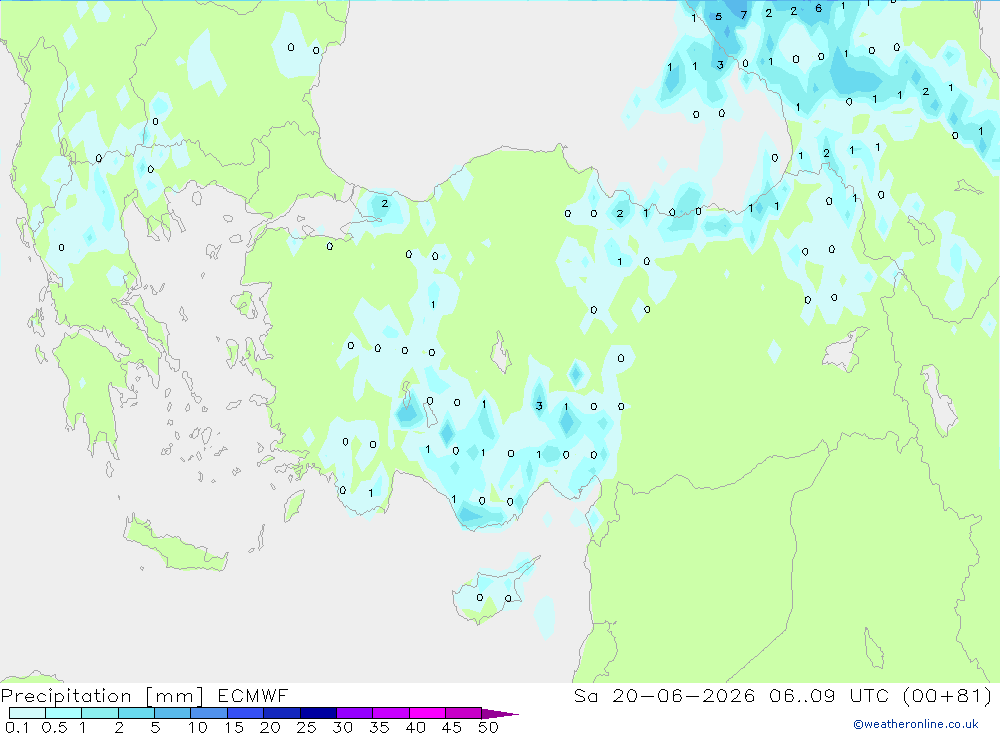Click the '0.1' legend scale label
The height and width of the screenshot is (733, 1000).
(x=17, y=727)
